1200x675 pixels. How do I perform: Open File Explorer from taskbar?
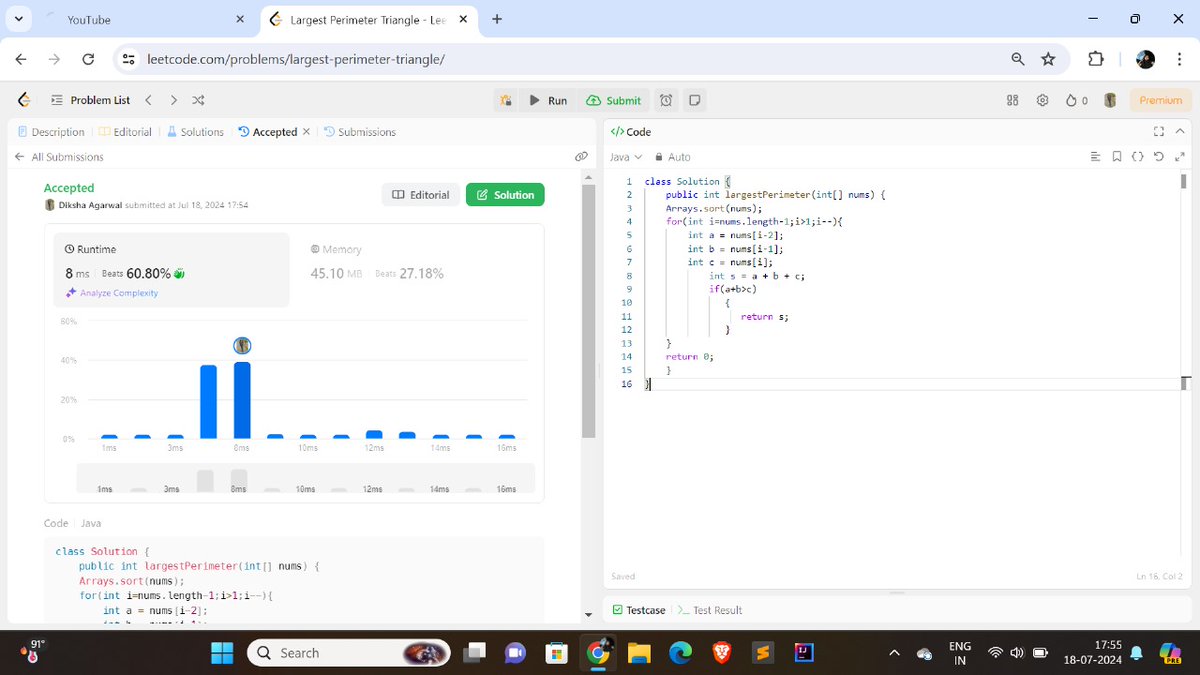click(x=639, y=653)
